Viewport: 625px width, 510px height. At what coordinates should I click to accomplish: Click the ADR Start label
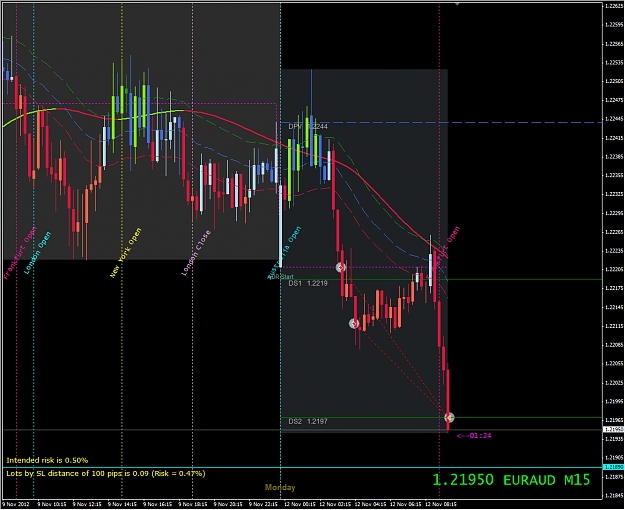pyautogui.click(x=281, y=277)
